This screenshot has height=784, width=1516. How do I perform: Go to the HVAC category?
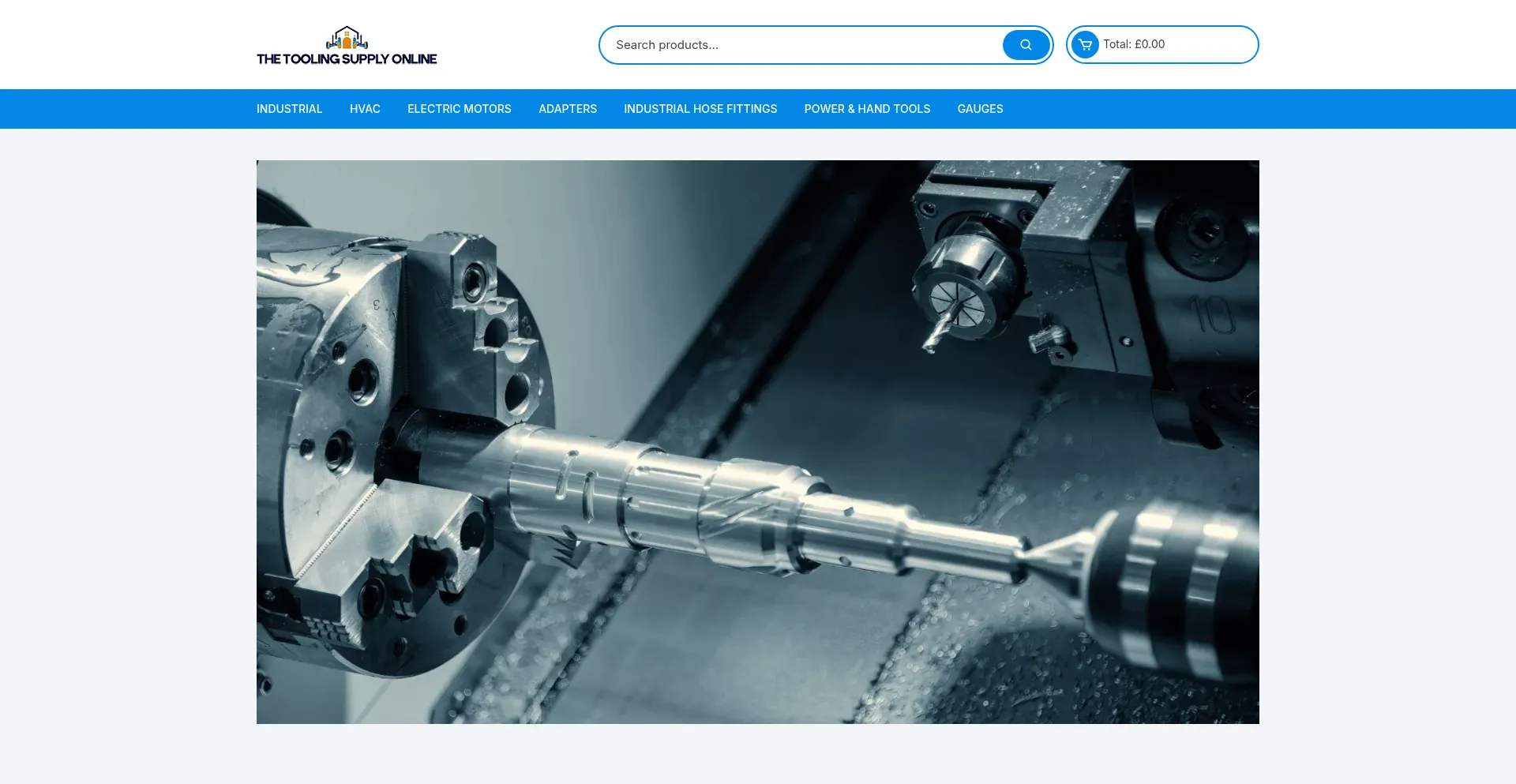[365, 109]
